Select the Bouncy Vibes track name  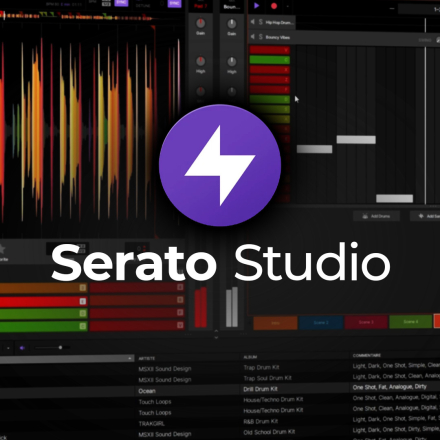[278, 37]
